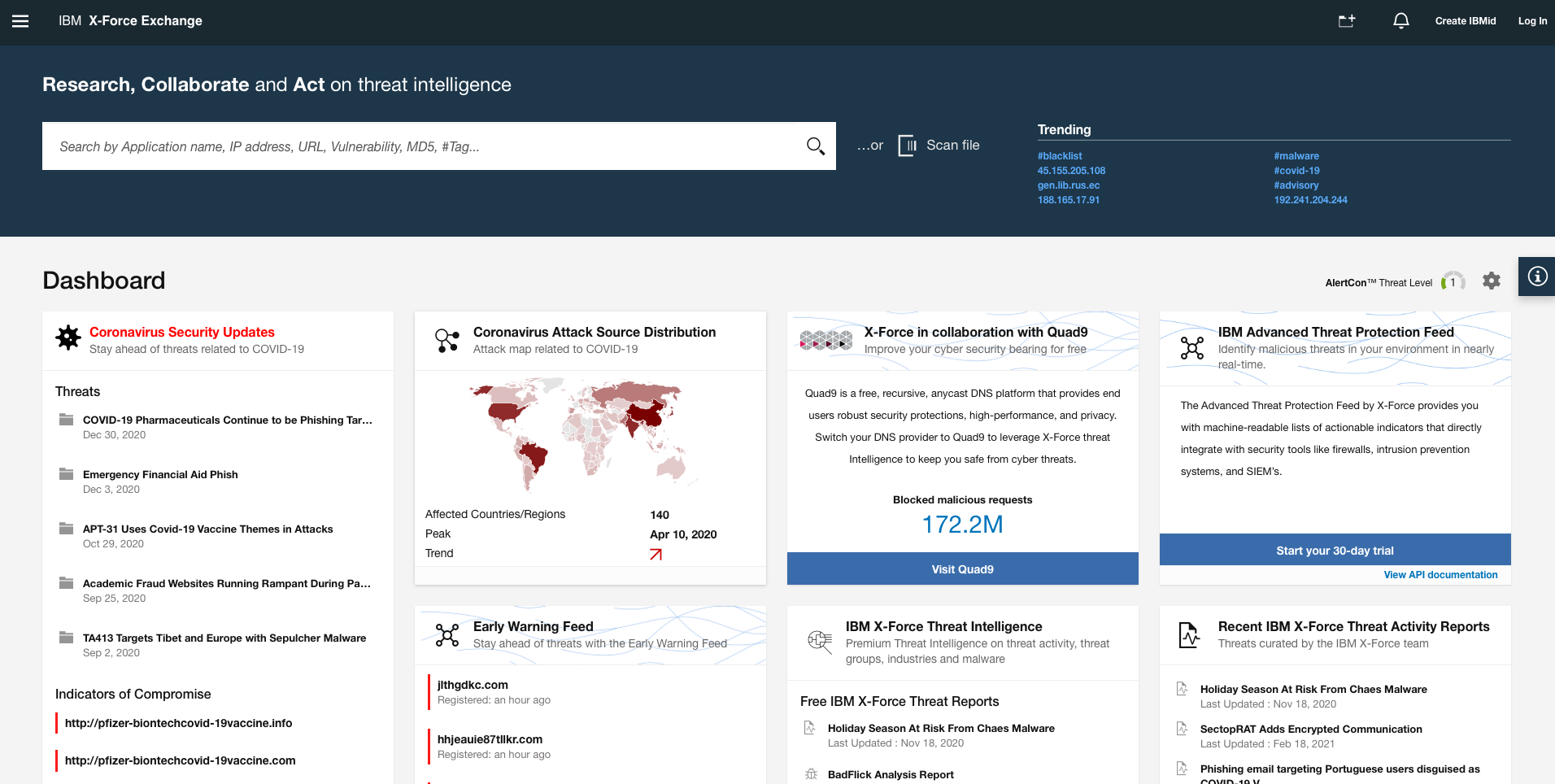Viewport: 1555px width, 784px height.
Task: Open BadFlick Analysis Report
Action: [x=891, y=774]
